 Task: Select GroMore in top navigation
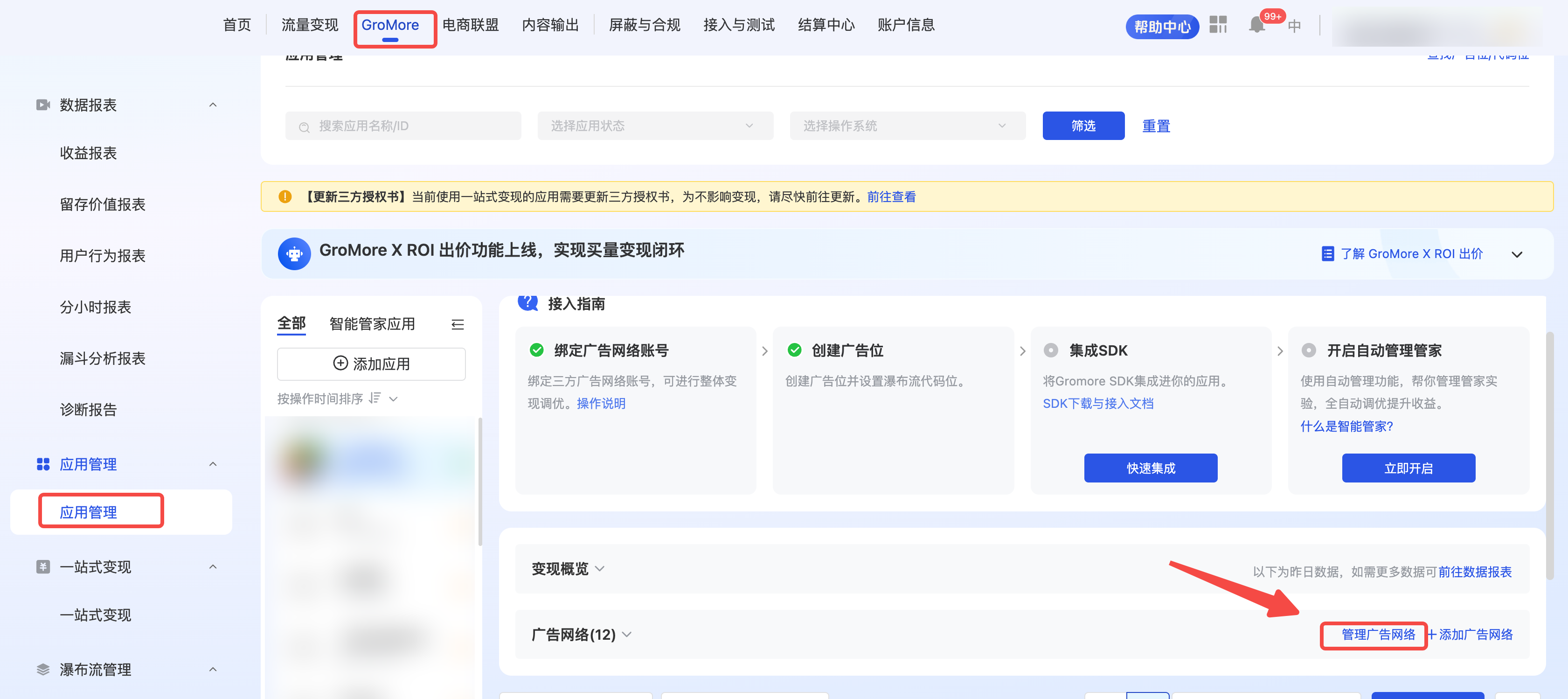tap(390, 25)
